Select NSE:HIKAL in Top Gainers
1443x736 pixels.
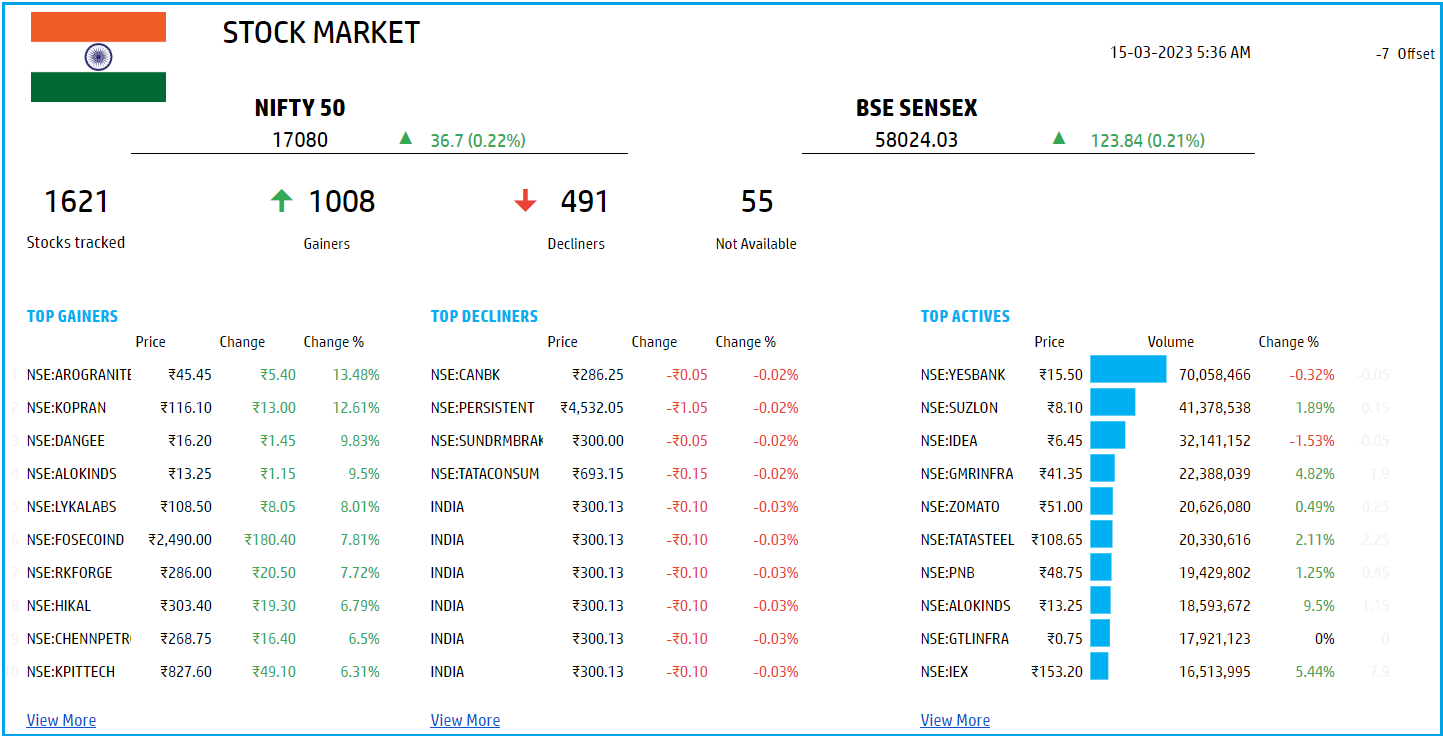(x=59, y=606)
